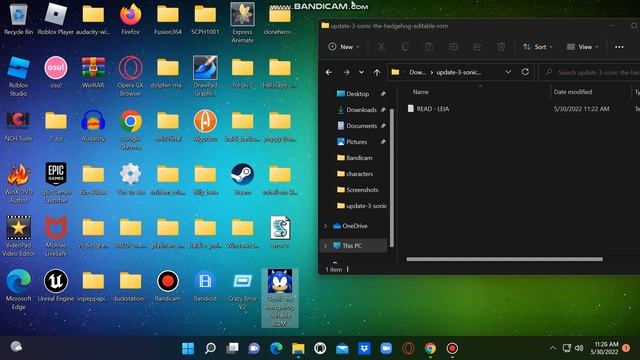Viewport: 640px width, 360px height.
Task: Click the update-3-sonic address bar path segment
Action: coord(459,72)
